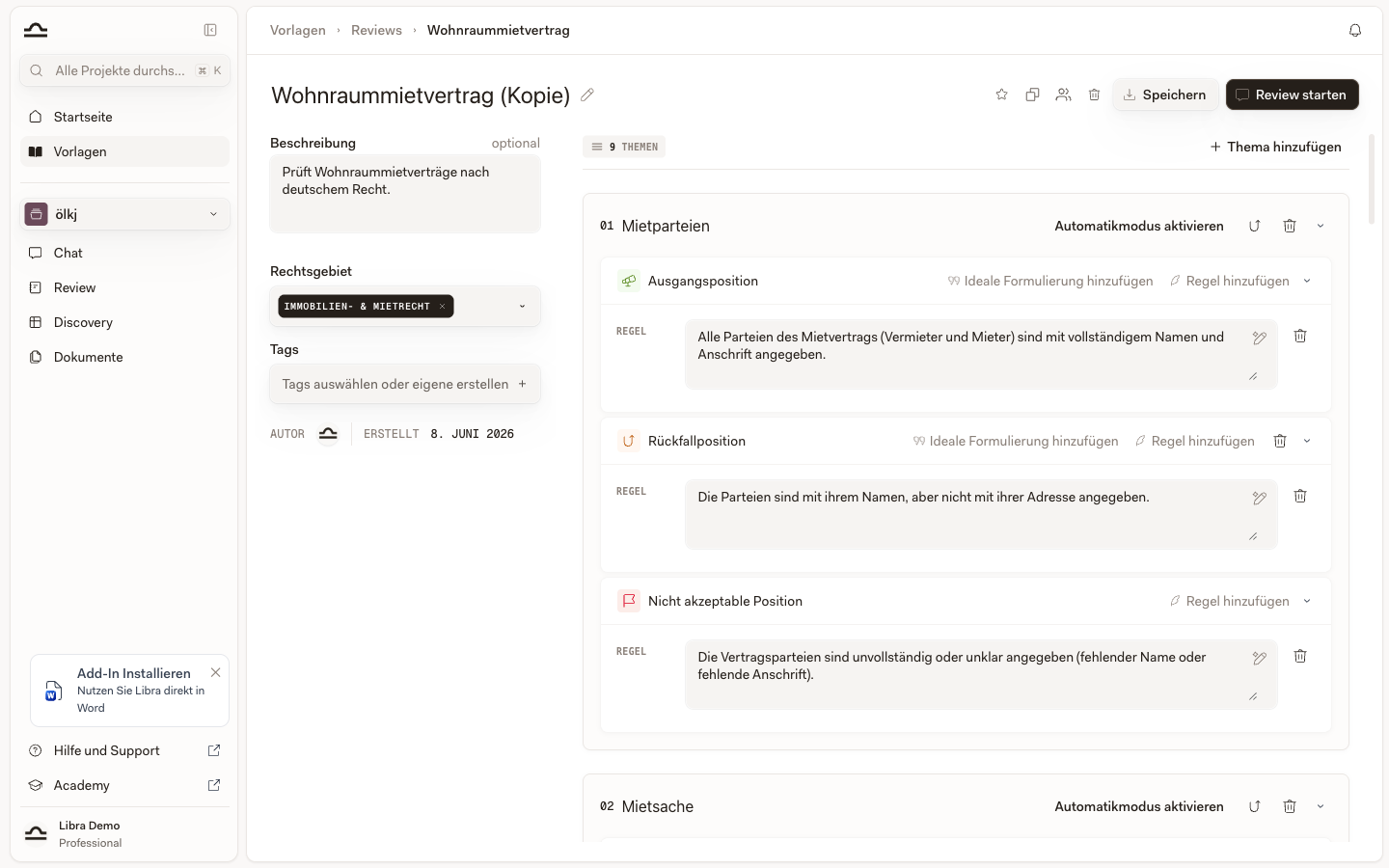1389x868 pixels.
Task: Activate Automatikmodus for Mietsache
Action: [x=1138, y=806]
